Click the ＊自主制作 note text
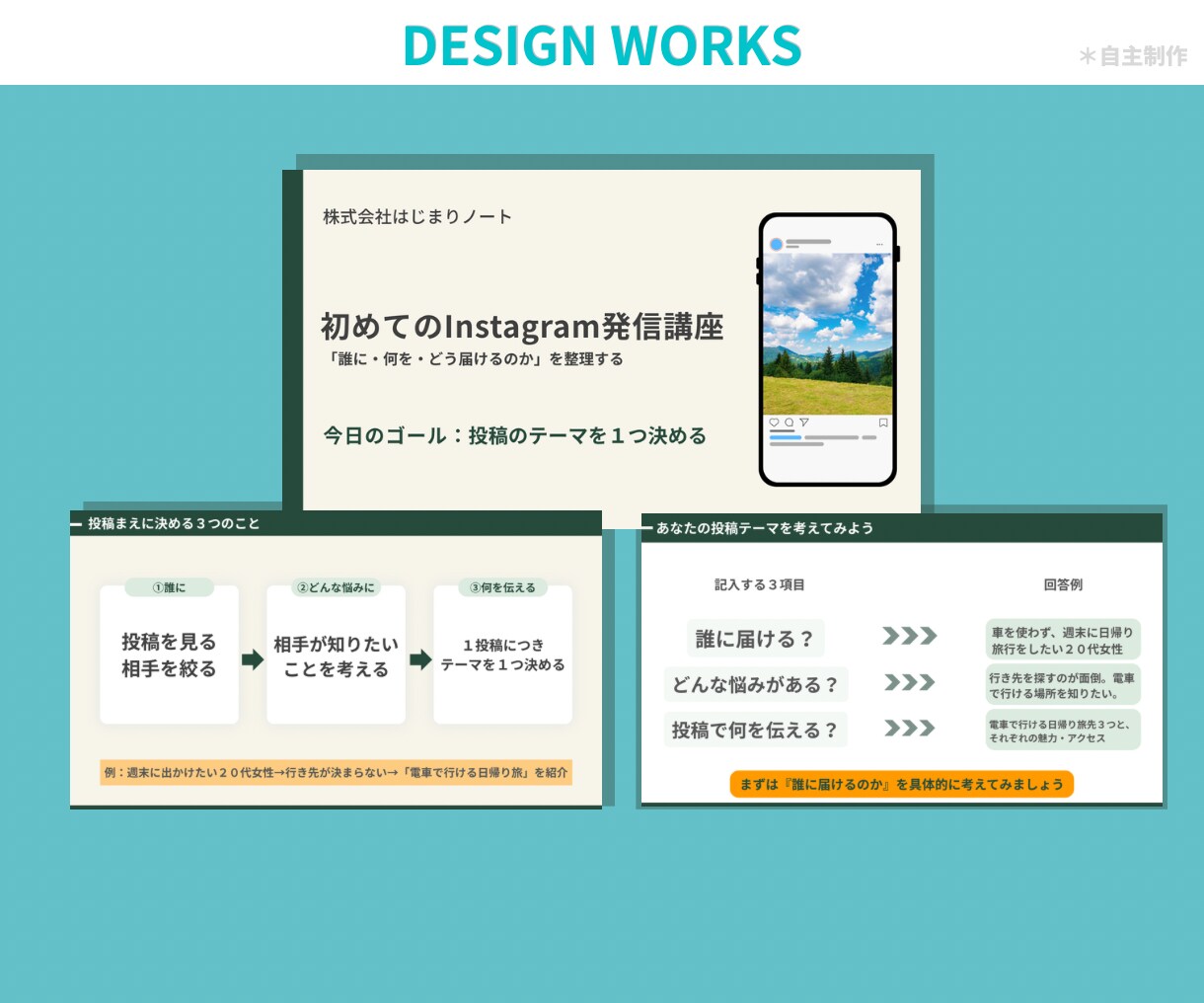 1133,56
